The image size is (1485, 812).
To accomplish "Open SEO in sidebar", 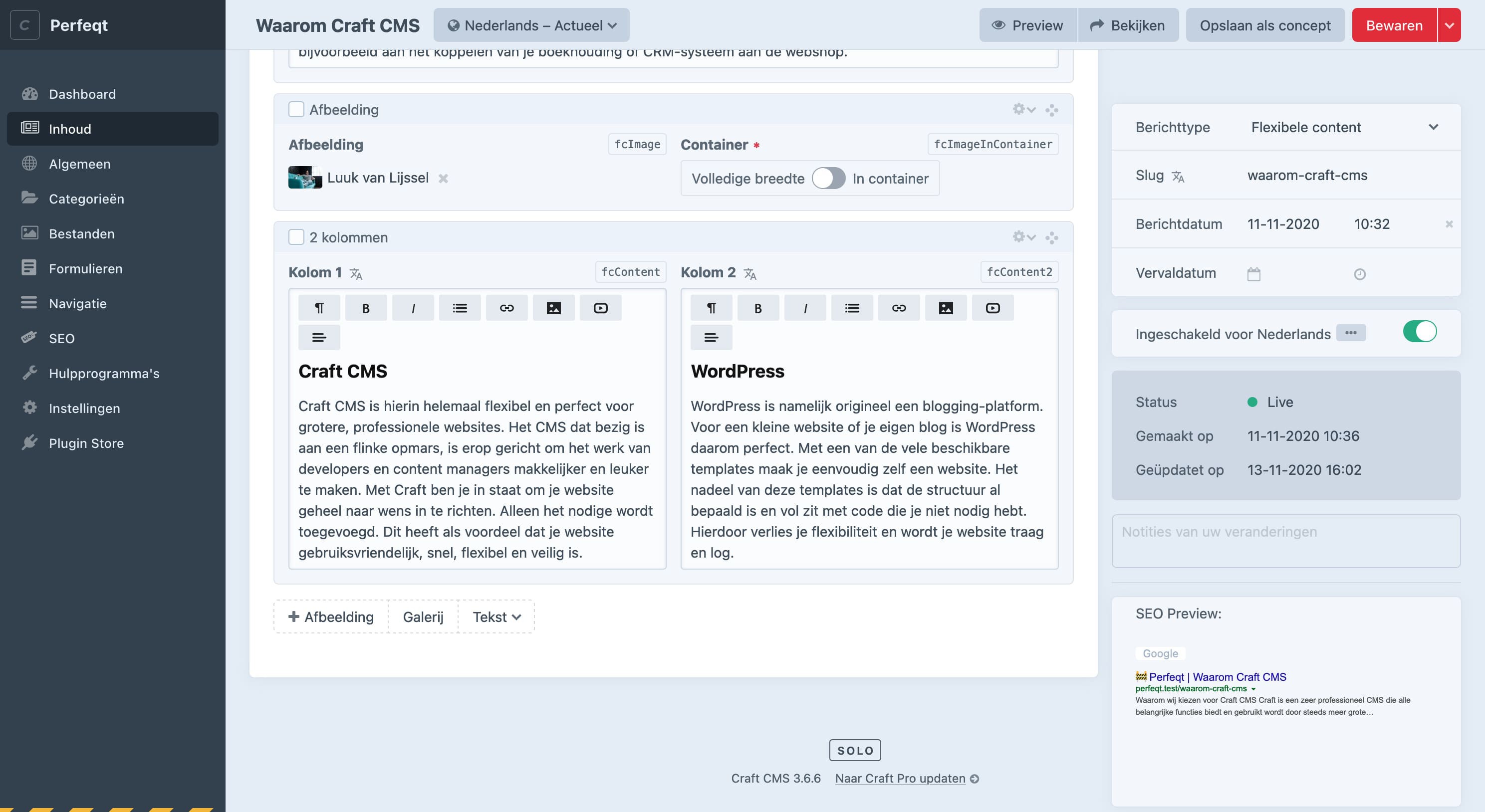I will [x=112, y=338].
